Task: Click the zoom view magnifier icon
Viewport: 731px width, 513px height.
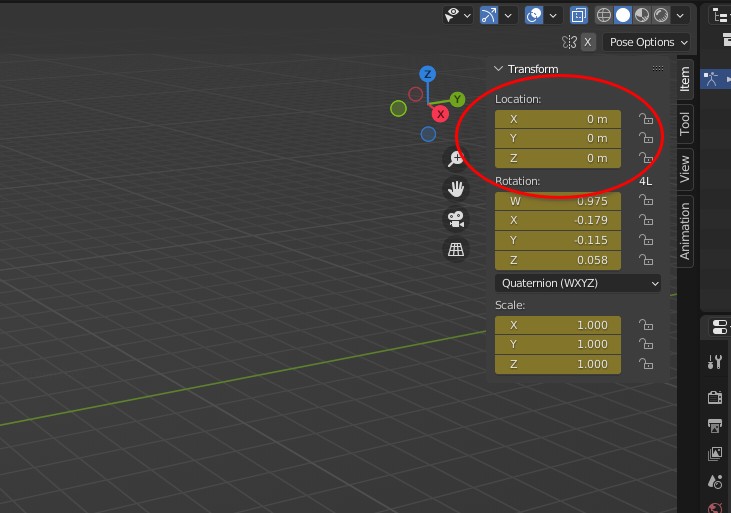Action: click(455, 159)
